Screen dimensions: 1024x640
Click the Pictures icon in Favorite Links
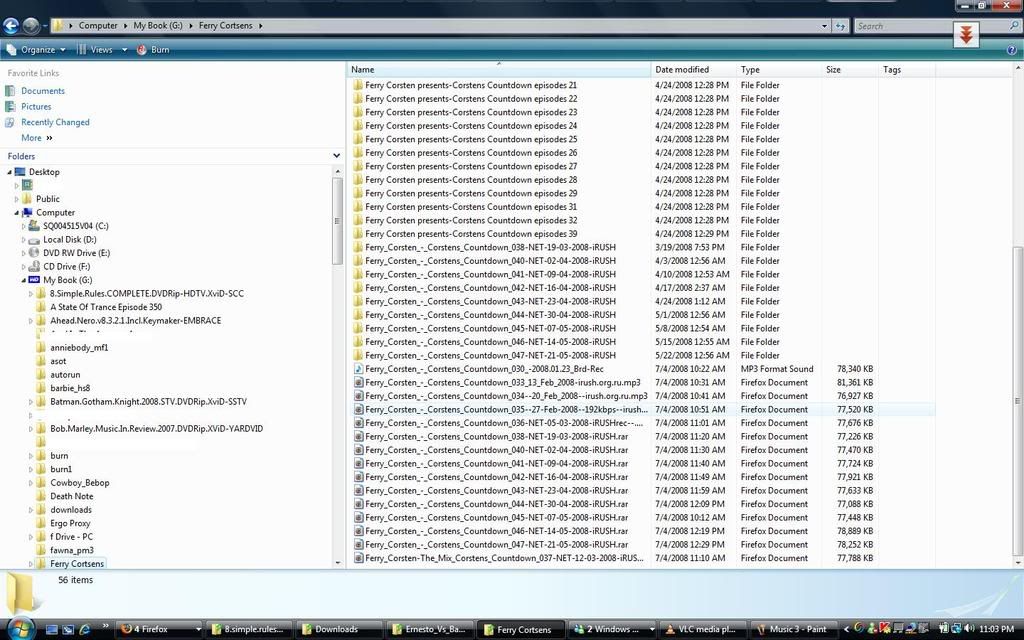[x=10, y=106]
